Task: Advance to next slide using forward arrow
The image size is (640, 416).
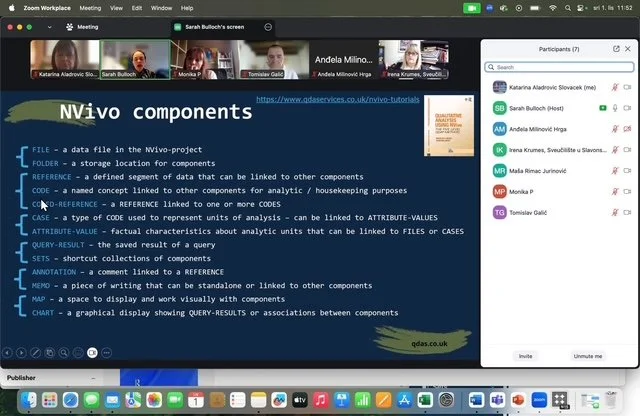Action: coord(21,353)
